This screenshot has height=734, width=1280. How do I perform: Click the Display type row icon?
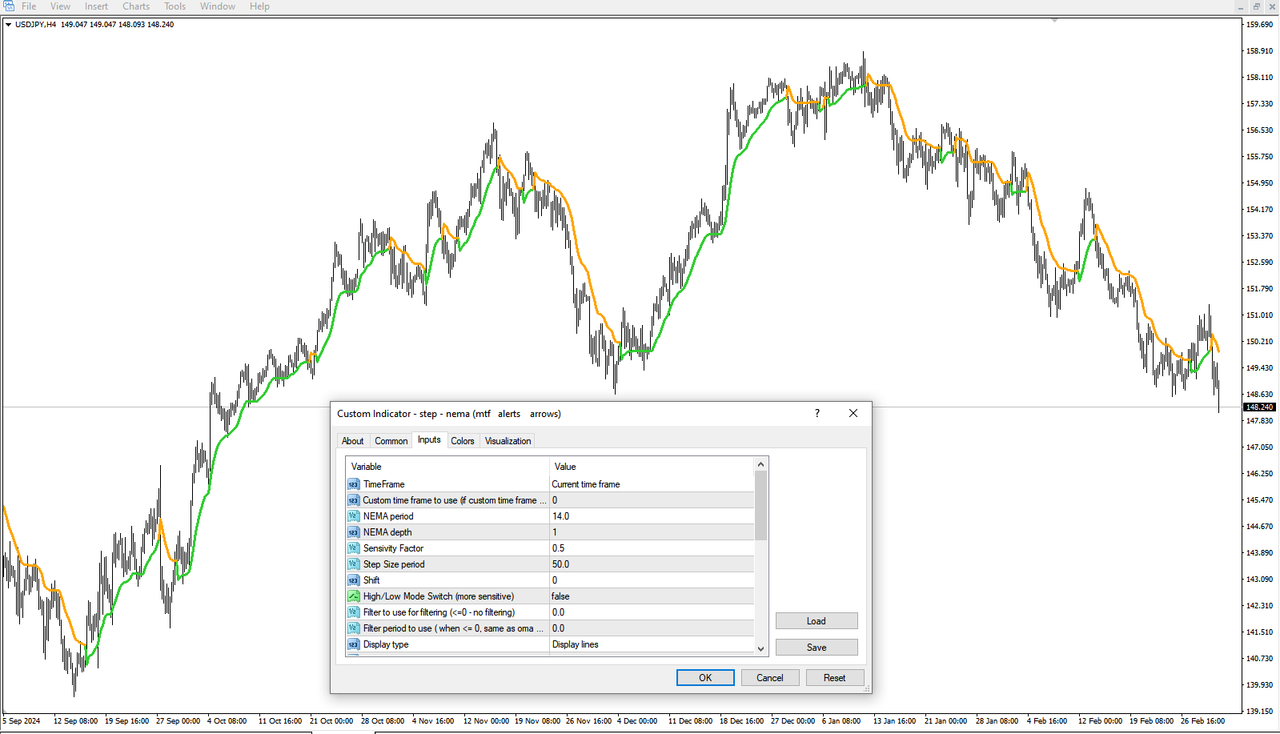tap(353, 644)
